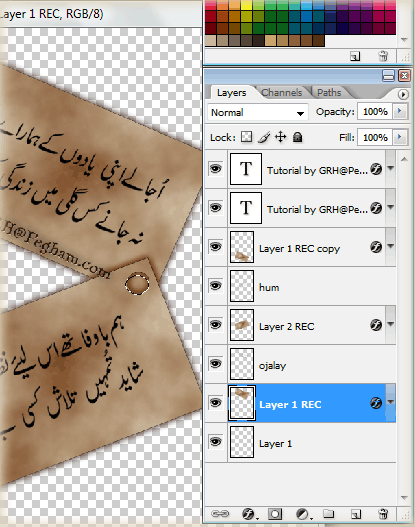This screenshot has width=415, height=527.
Task: Delete layer using Layers panel trash icon
Action: (x=383, y=514)
